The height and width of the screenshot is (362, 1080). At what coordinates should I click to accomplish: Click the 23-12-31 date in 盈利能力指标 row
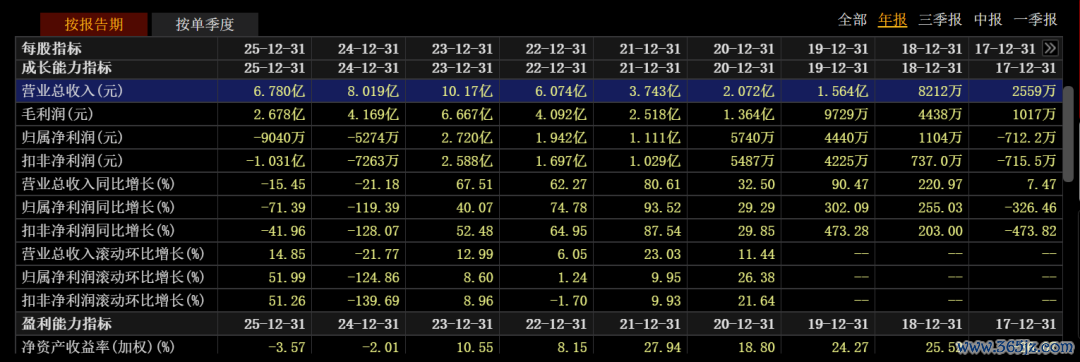click(x=462, y=323)
